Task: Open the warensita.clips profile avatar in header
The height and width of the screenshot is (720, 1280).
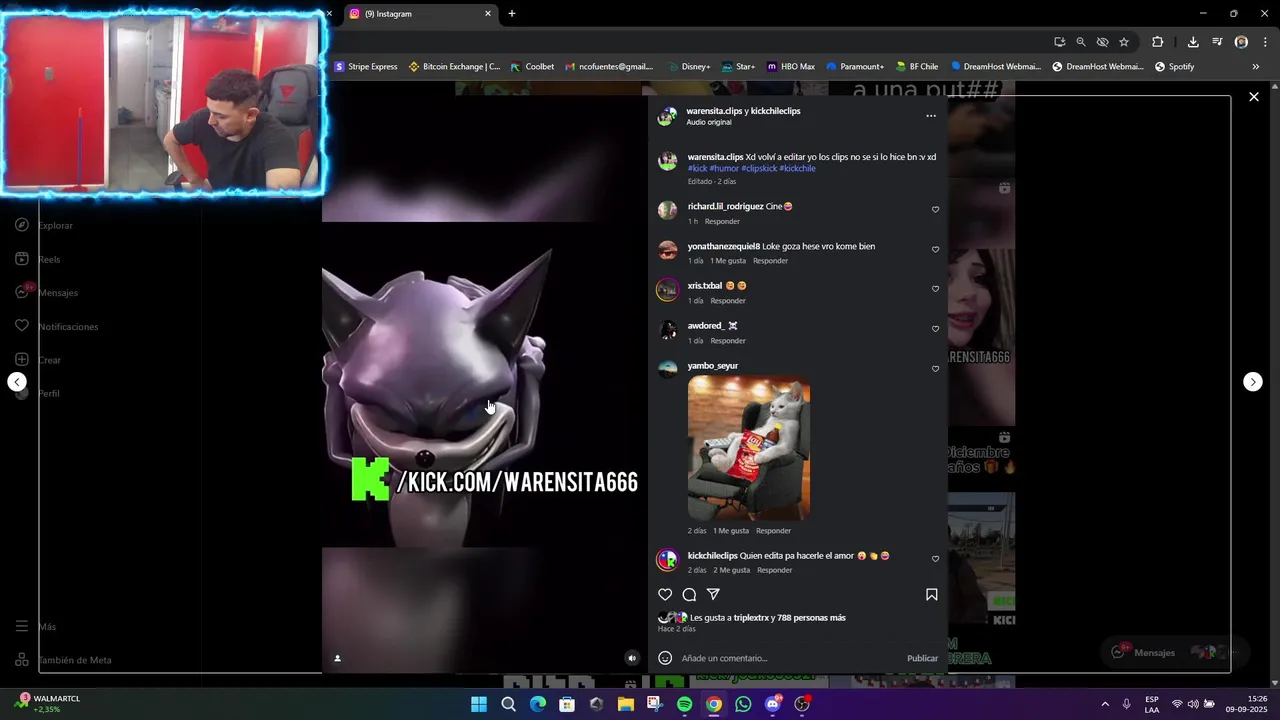Action: 667,116
